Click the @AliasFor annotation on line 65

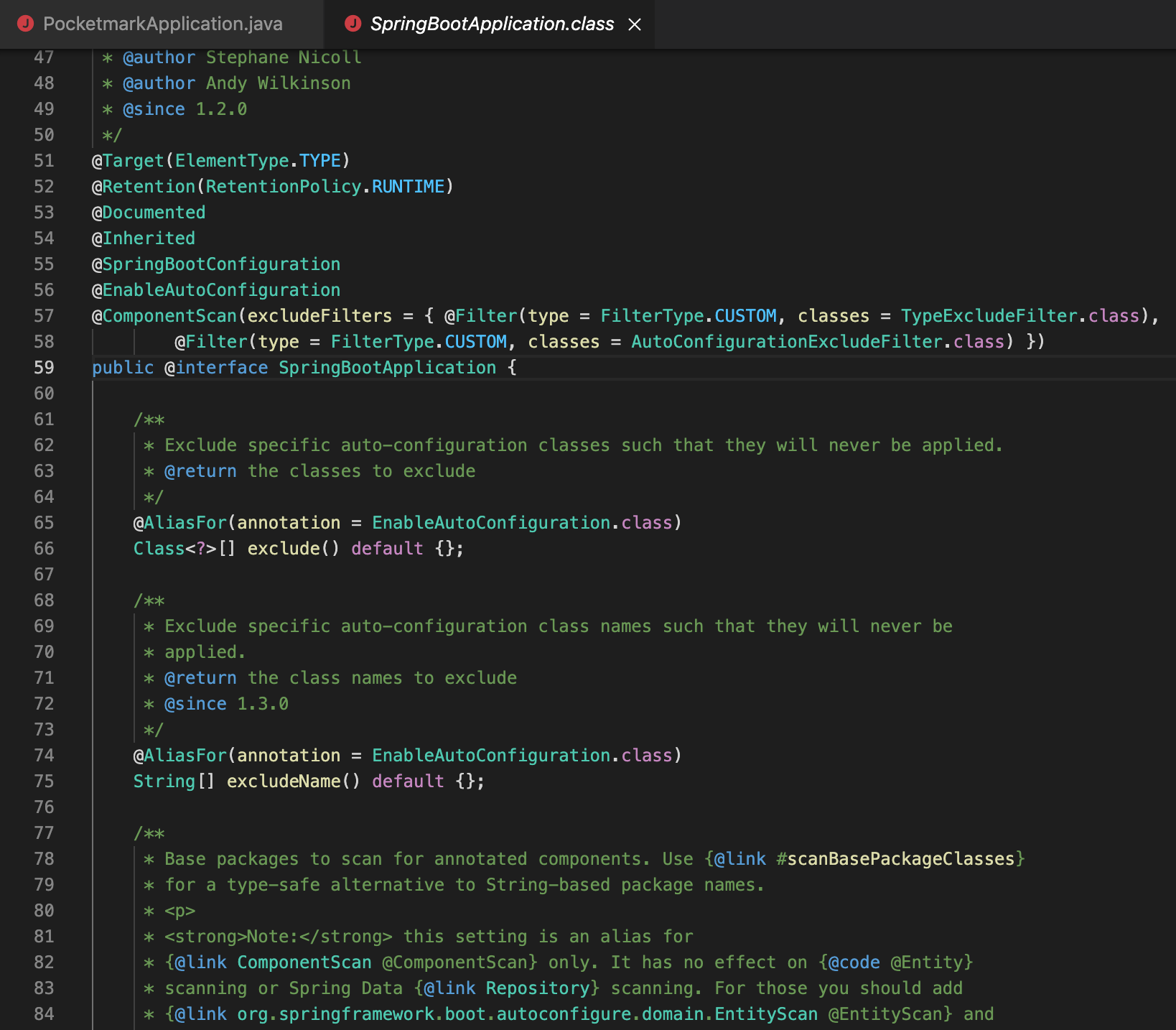click(x=180, y=523)
